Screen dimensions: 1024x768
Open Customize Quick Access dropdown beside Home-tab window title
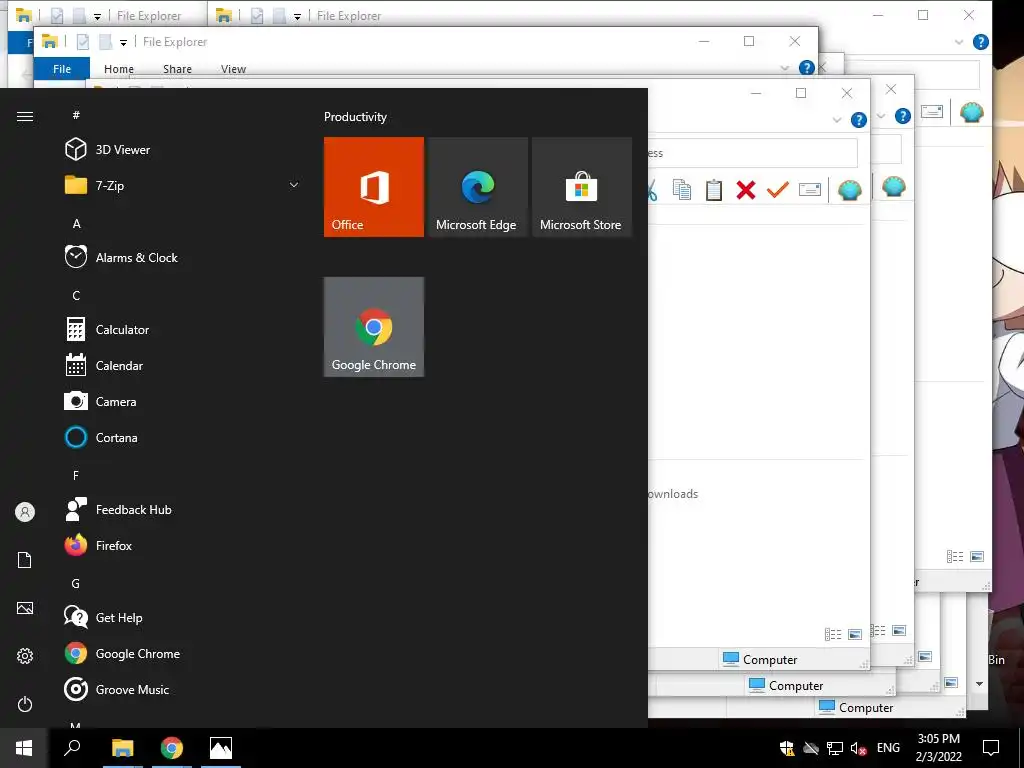[x=123, y=43]
